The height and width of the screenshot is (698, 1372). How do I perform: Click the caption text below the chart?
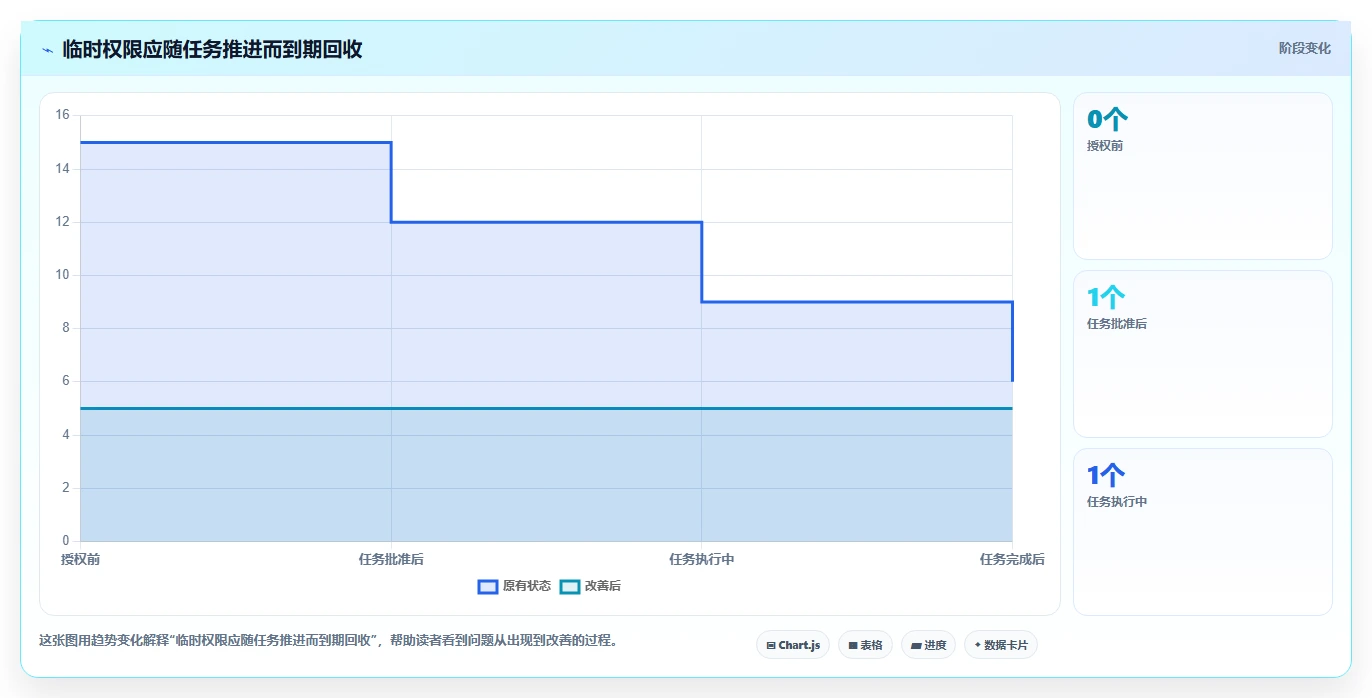[328, 641]
